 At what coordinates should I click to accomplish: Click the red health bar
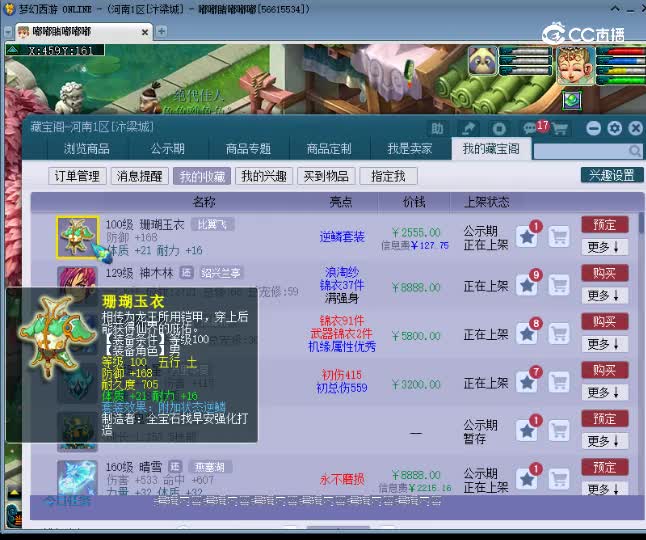coord(621,51)
